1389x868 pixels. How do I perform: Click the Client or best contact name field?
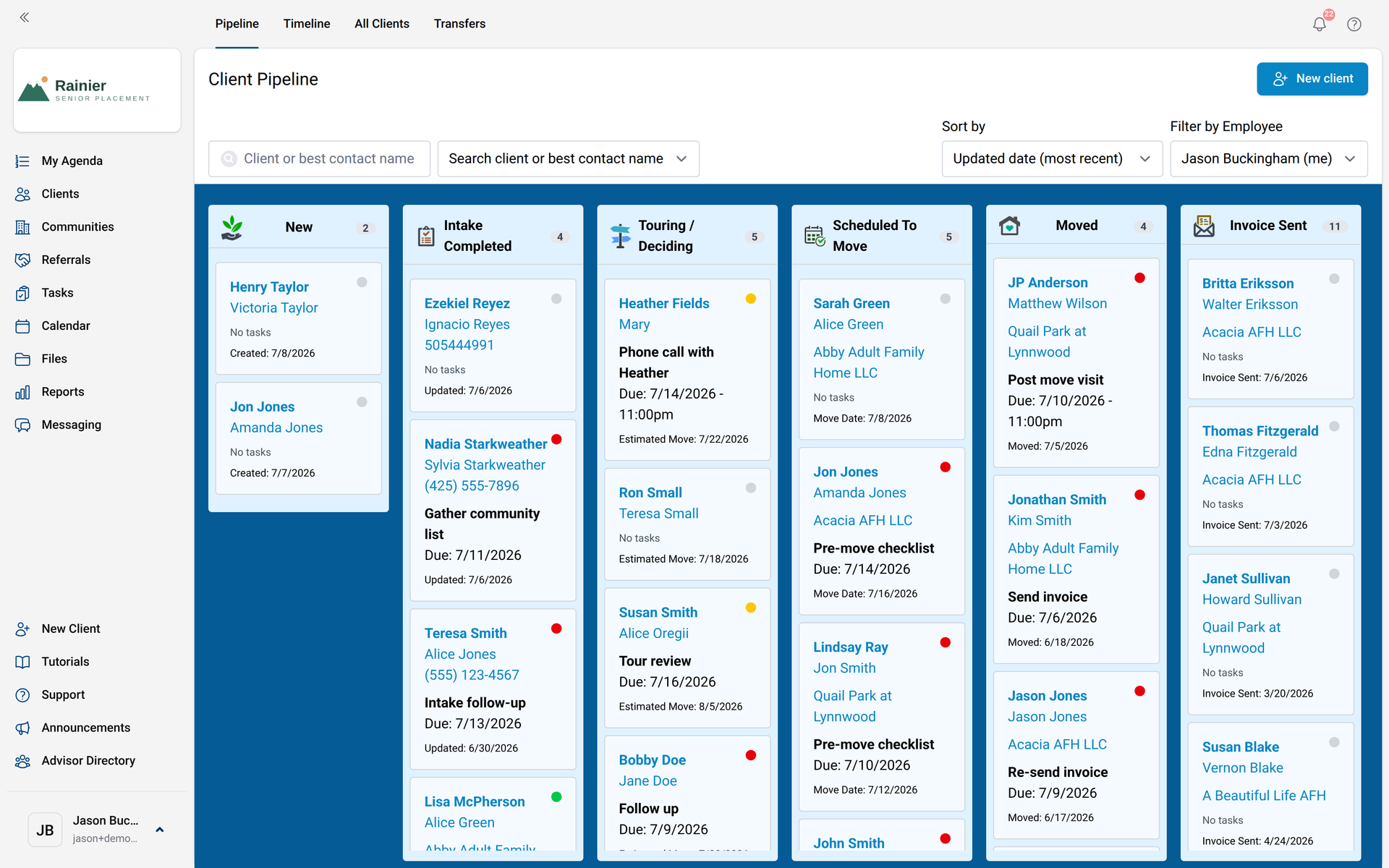(x=320, y=159)
